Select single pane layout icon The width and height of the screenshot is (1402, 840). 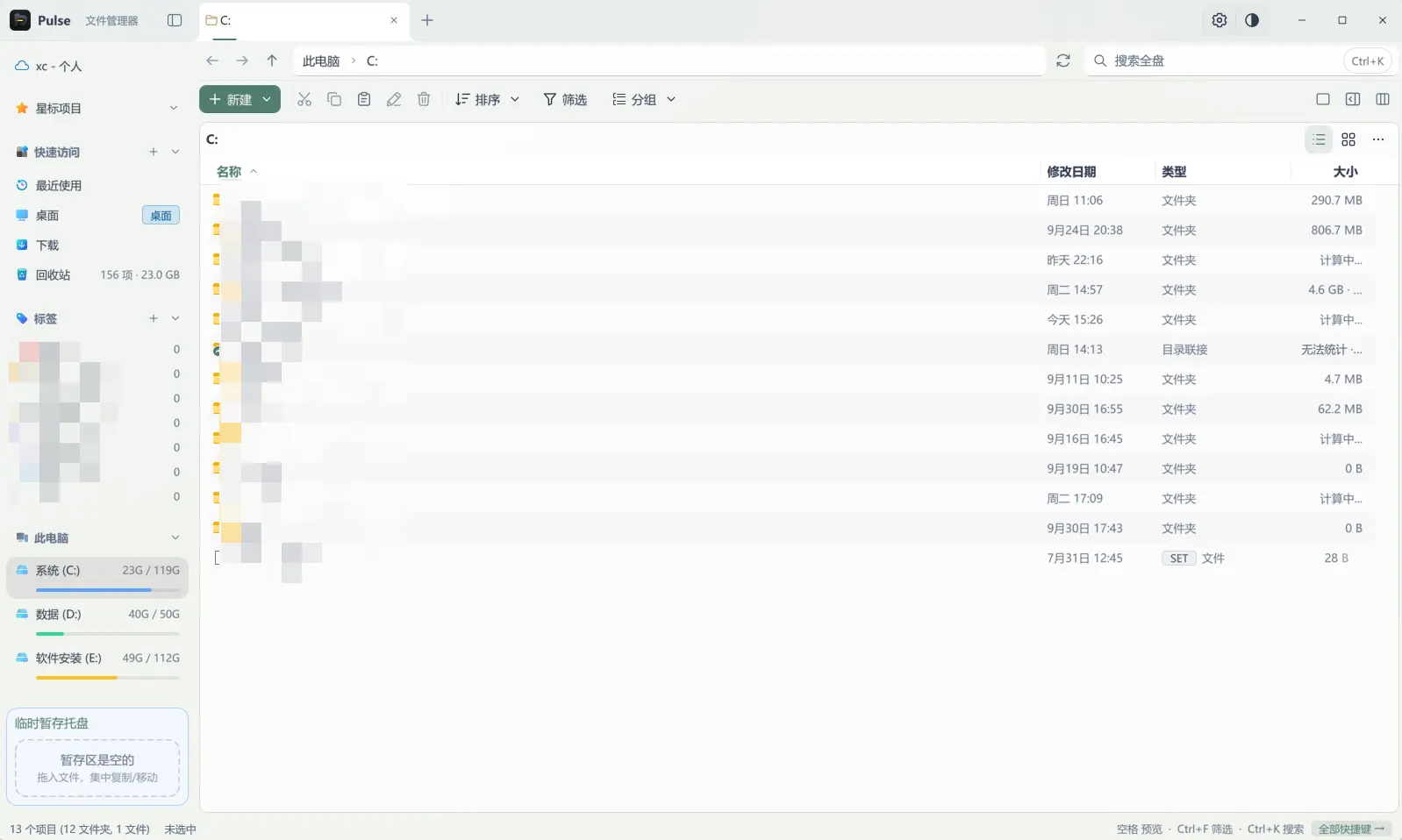(x=1323, y=99)
